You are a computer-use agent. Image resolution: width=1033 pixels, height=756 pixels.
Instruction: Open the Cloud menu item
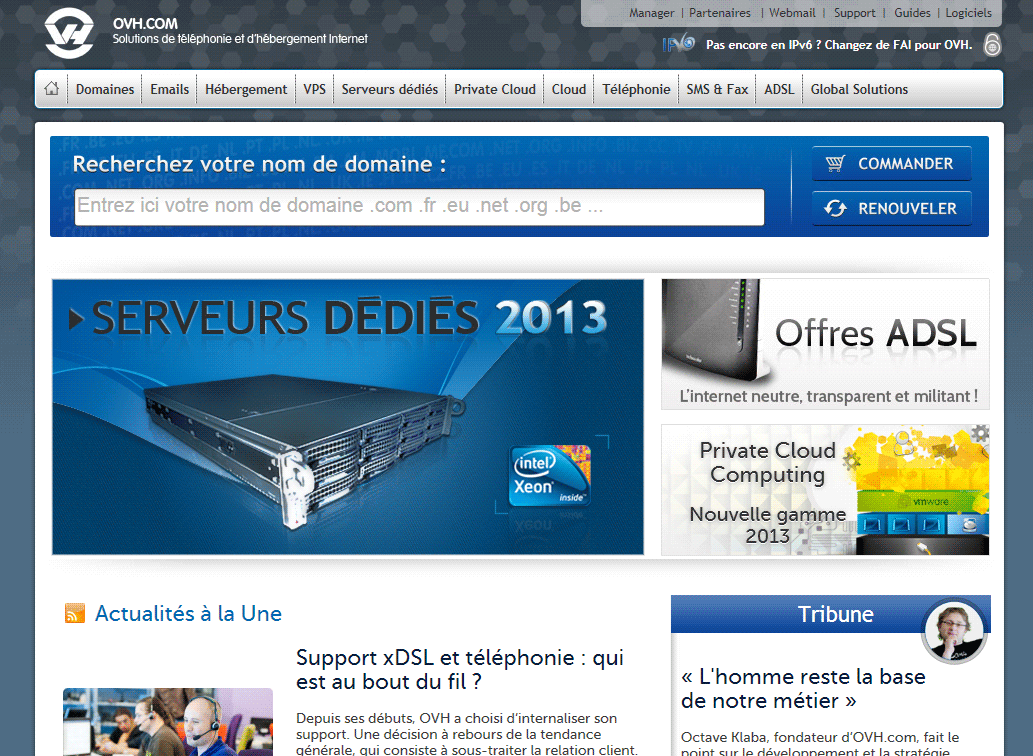[569, 89]
